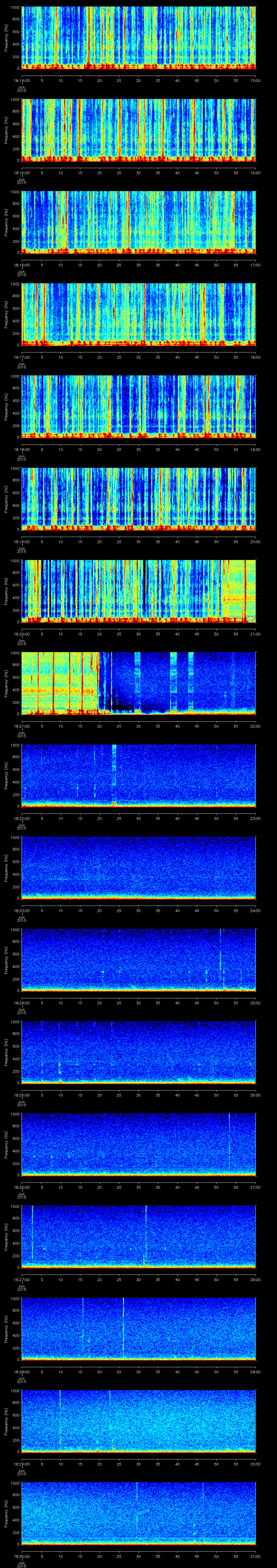Select the 18:22:00 time axis label
The image size is (277, 1568).
[x=21, y=818]
